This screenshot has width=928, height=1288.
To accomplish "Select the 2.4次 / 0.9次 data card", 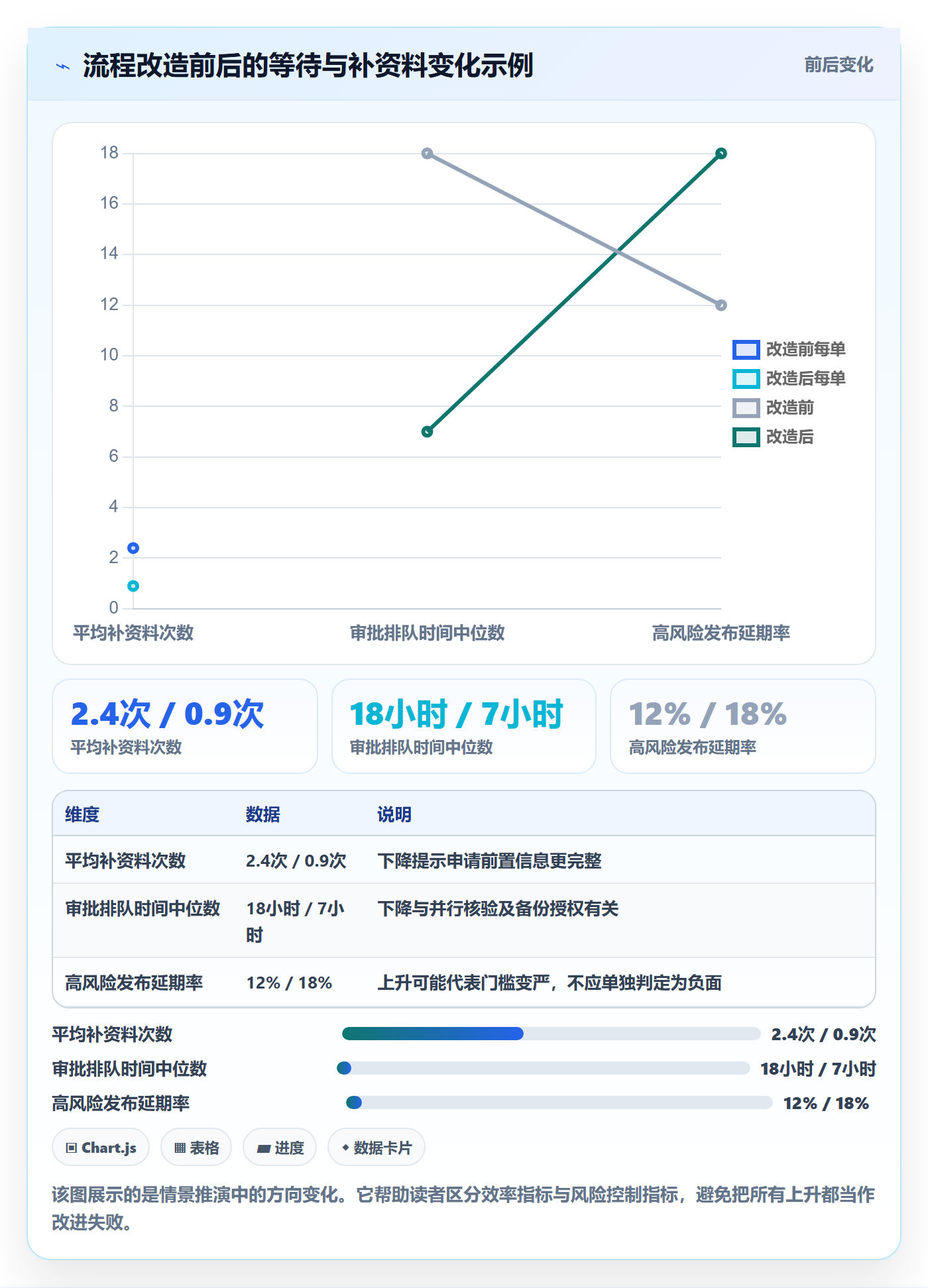I will coord(185,726).
